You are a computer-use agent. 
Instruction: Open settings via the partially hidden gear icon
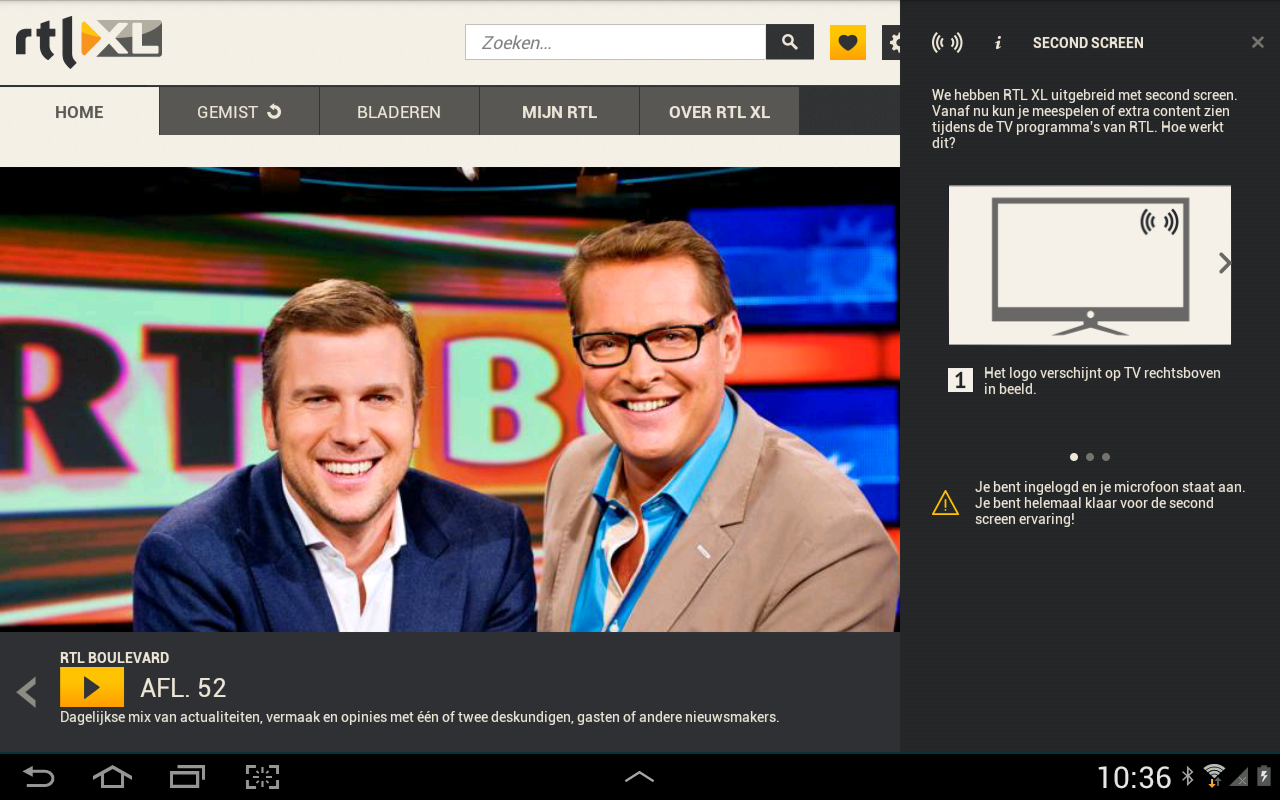click(891, 42)
